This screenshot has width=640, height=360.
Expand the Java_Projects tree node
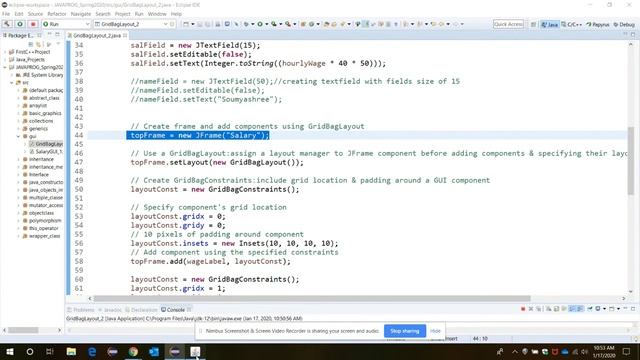click(5, 60)
